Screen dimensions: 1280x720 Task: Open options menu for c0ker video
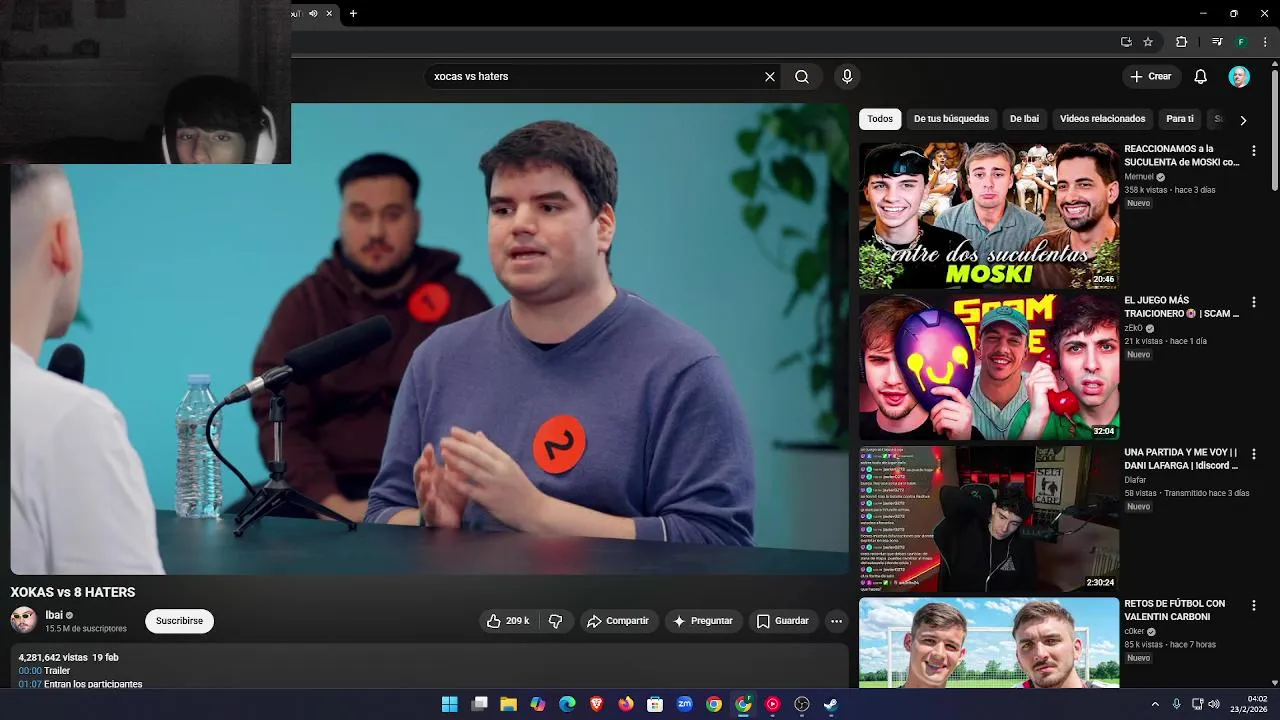click(1254, 606)
